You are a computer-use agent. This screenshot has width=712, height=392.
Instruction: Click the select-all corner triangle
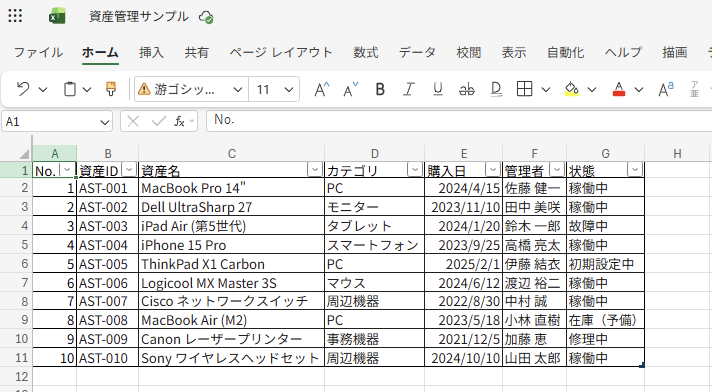coord(24,154)
